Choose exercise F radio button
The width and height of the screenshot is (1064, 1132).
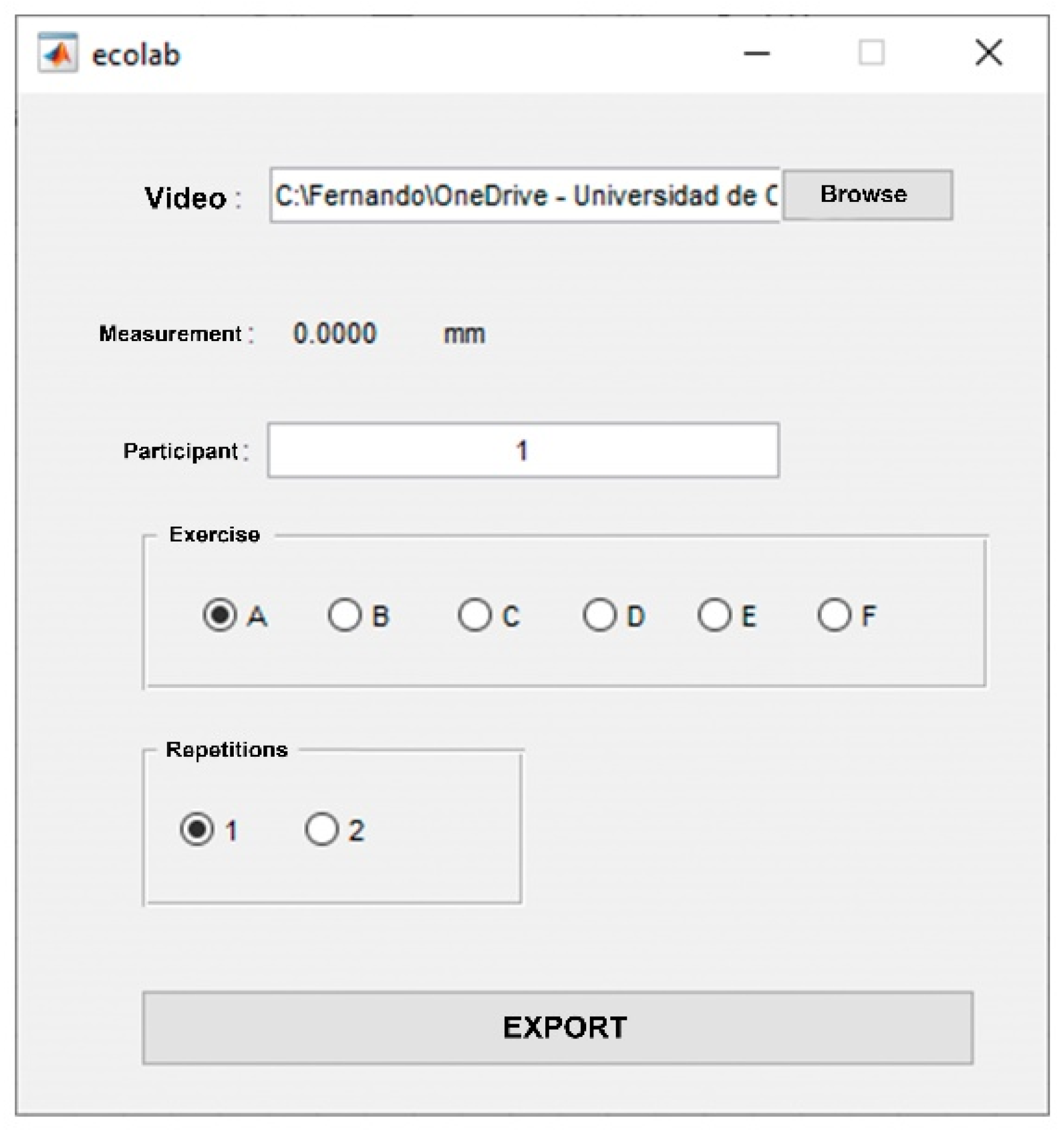pos(834,615)
